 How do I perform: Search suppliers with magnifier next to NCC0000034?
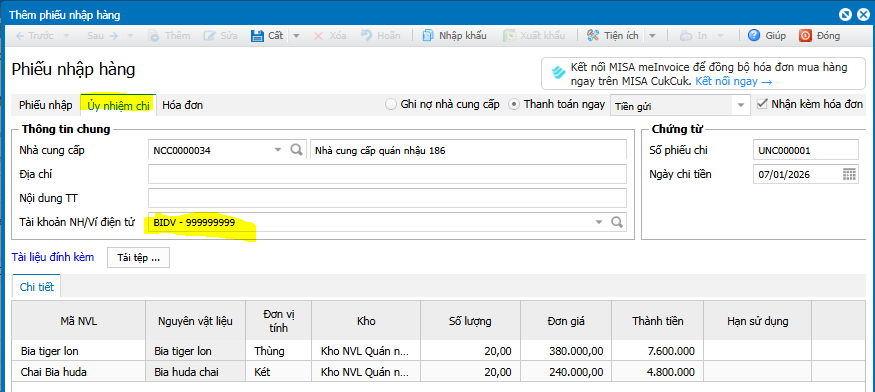(296, 150)
